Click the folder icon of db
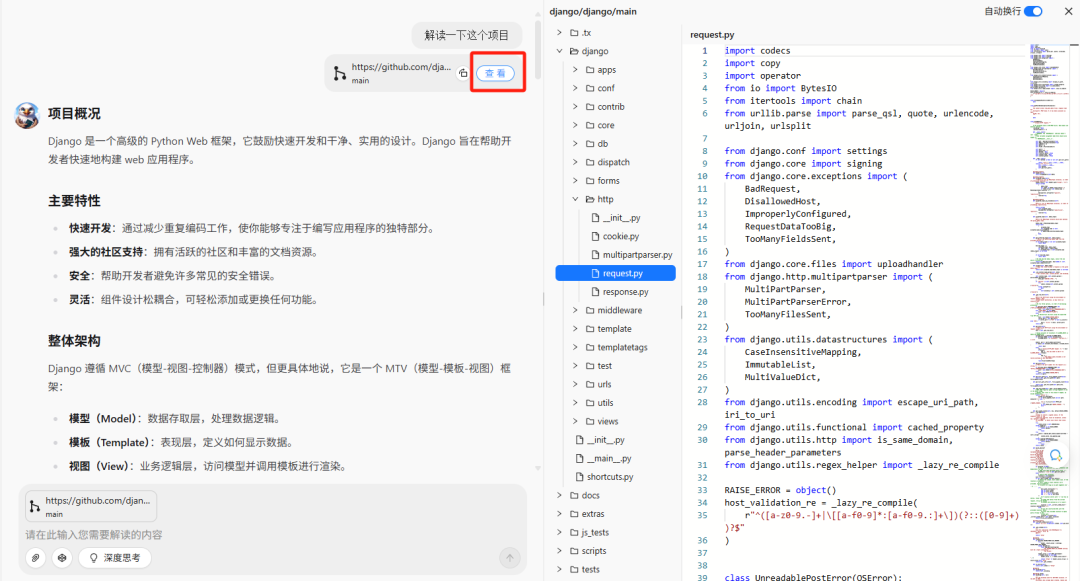This screenshot has height=581, width=1080. pyautogui.click(x=590, y=144)
